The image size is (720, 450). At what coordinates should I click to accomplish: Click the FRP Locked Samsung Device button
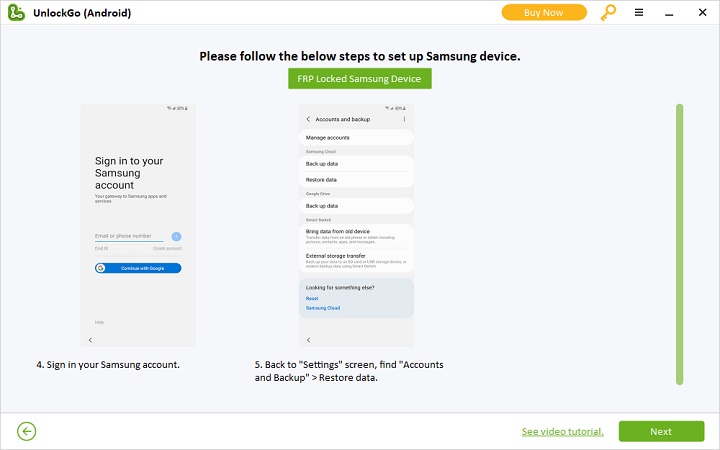[360, 79]
